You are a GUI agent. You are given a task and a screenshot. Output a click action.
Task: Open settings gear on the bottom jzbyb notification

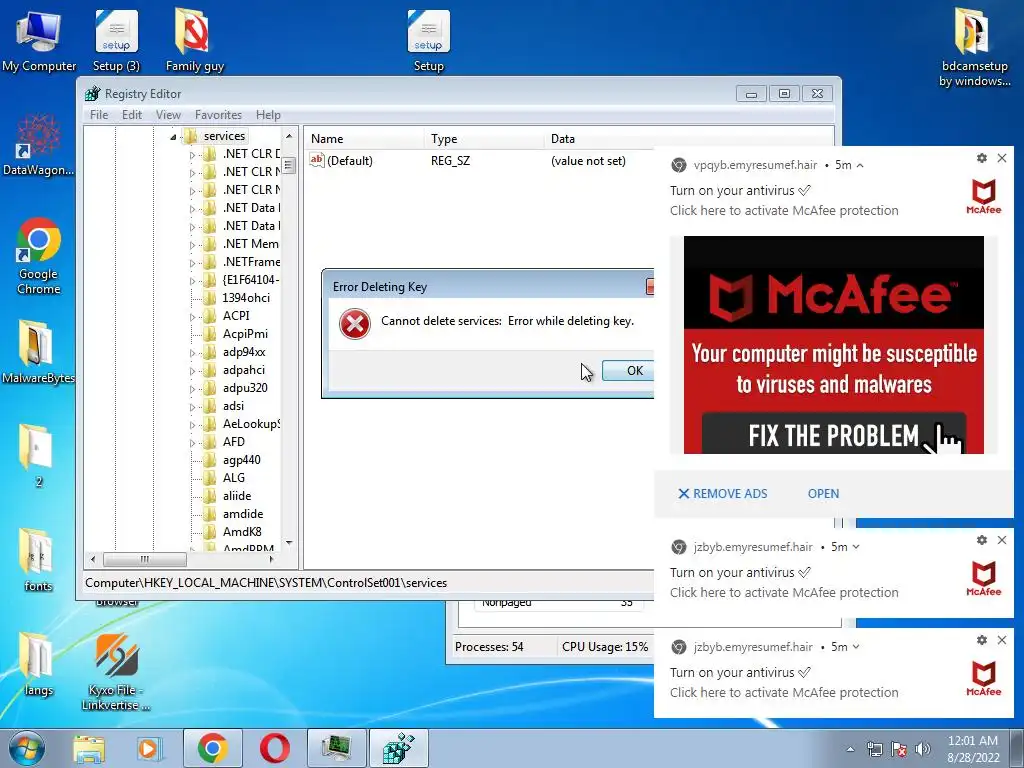(x=982, y=640)
